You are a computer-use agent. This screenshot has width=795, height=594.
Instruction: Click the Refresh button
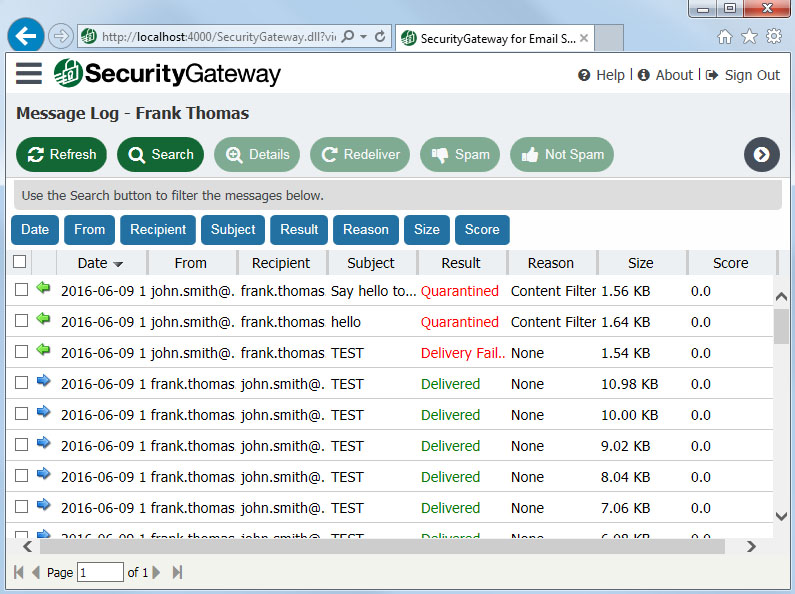pos(61,155)
